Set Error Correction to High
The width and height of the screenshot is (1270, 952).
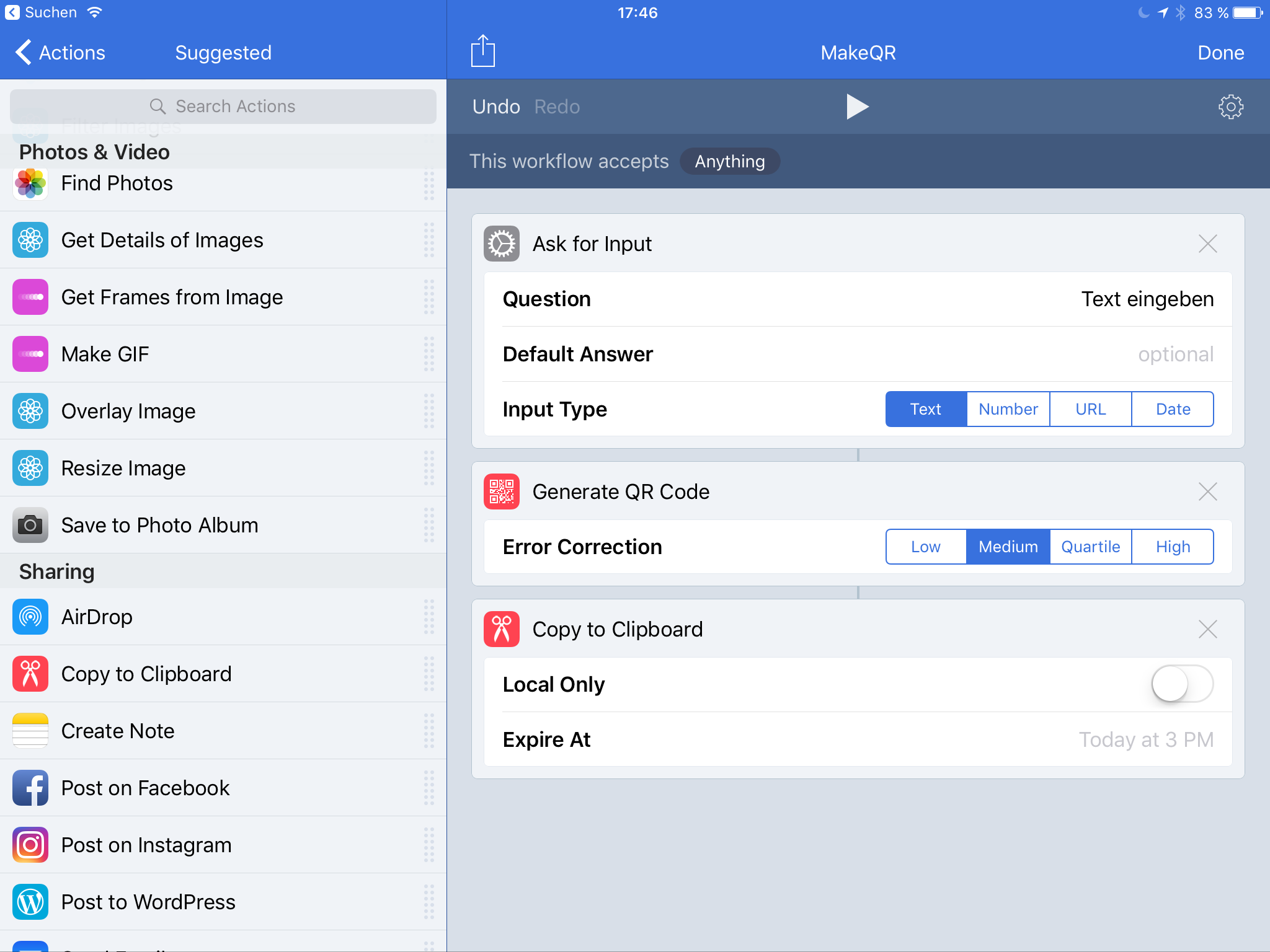coord(1172,547)
